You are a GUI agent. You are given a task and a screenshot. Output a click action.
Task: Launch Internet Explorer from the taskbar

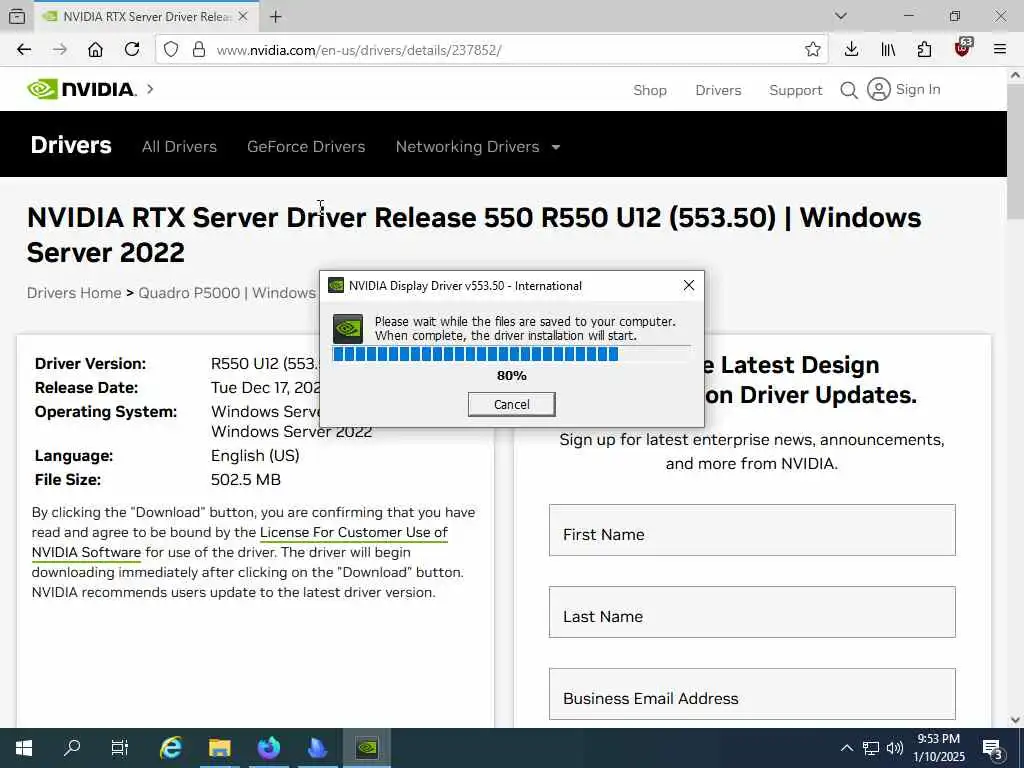click(171, 748)
